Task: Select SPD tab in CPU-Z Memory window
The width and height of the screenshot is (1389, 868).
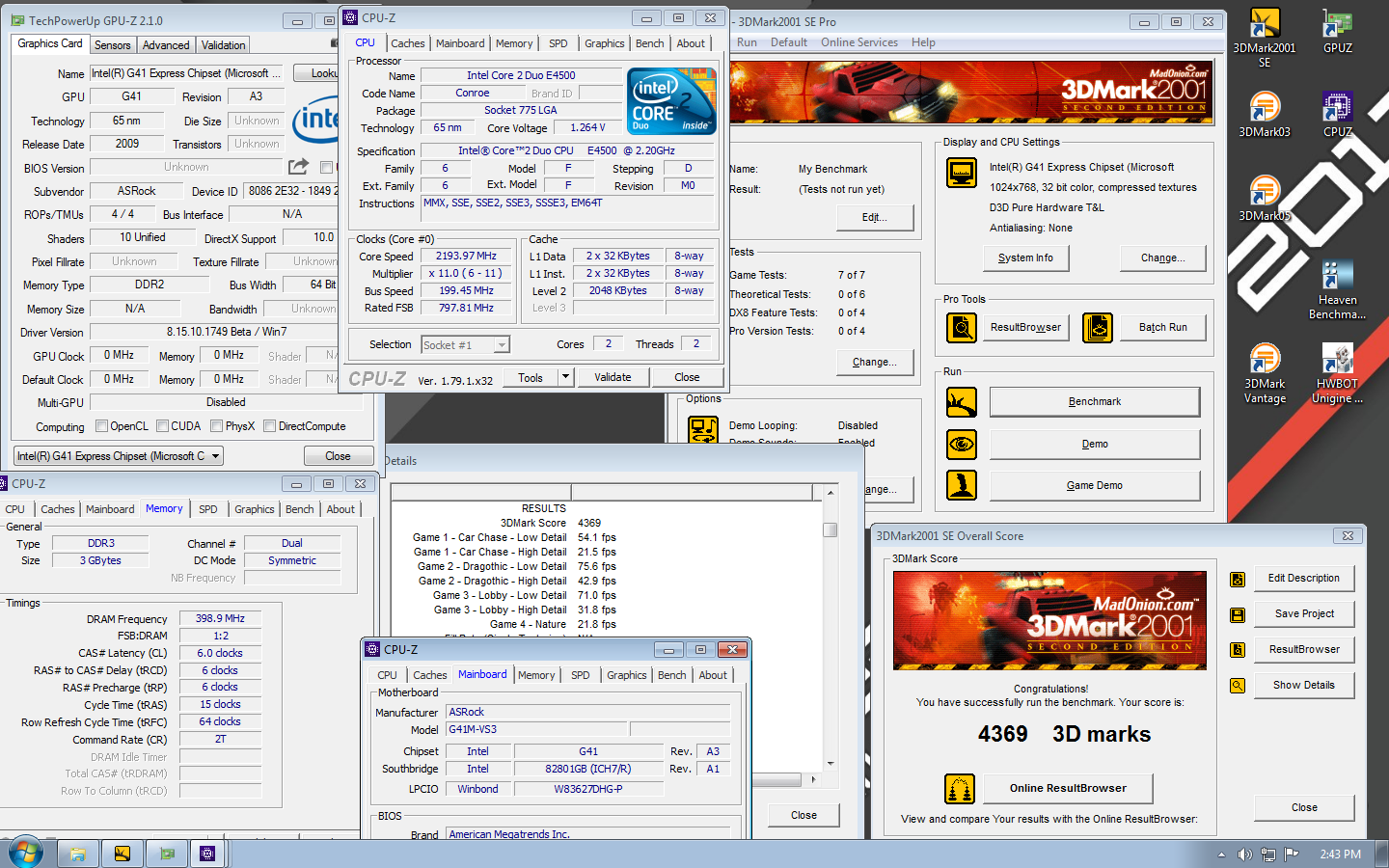Action: (x=208, y=509)
